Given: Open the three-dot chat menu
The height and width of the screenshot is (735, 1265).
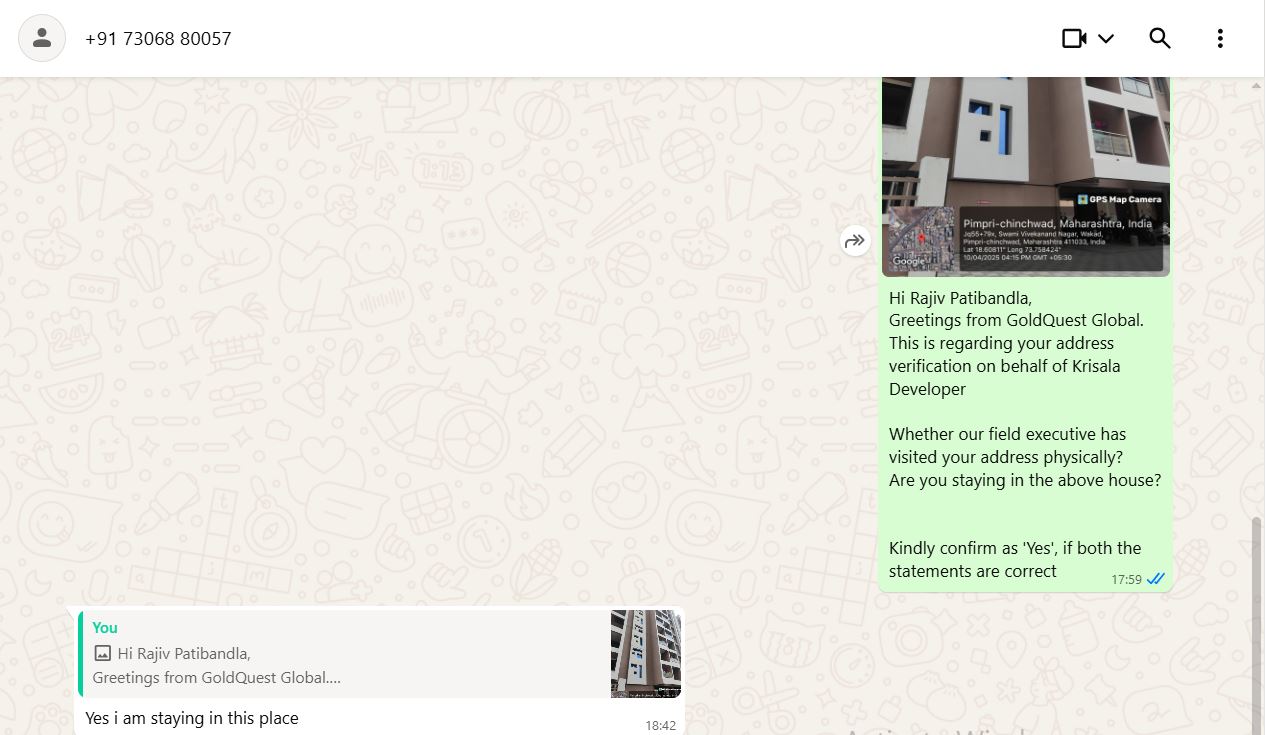Looking at the screenshot, I should point(1220,38).
